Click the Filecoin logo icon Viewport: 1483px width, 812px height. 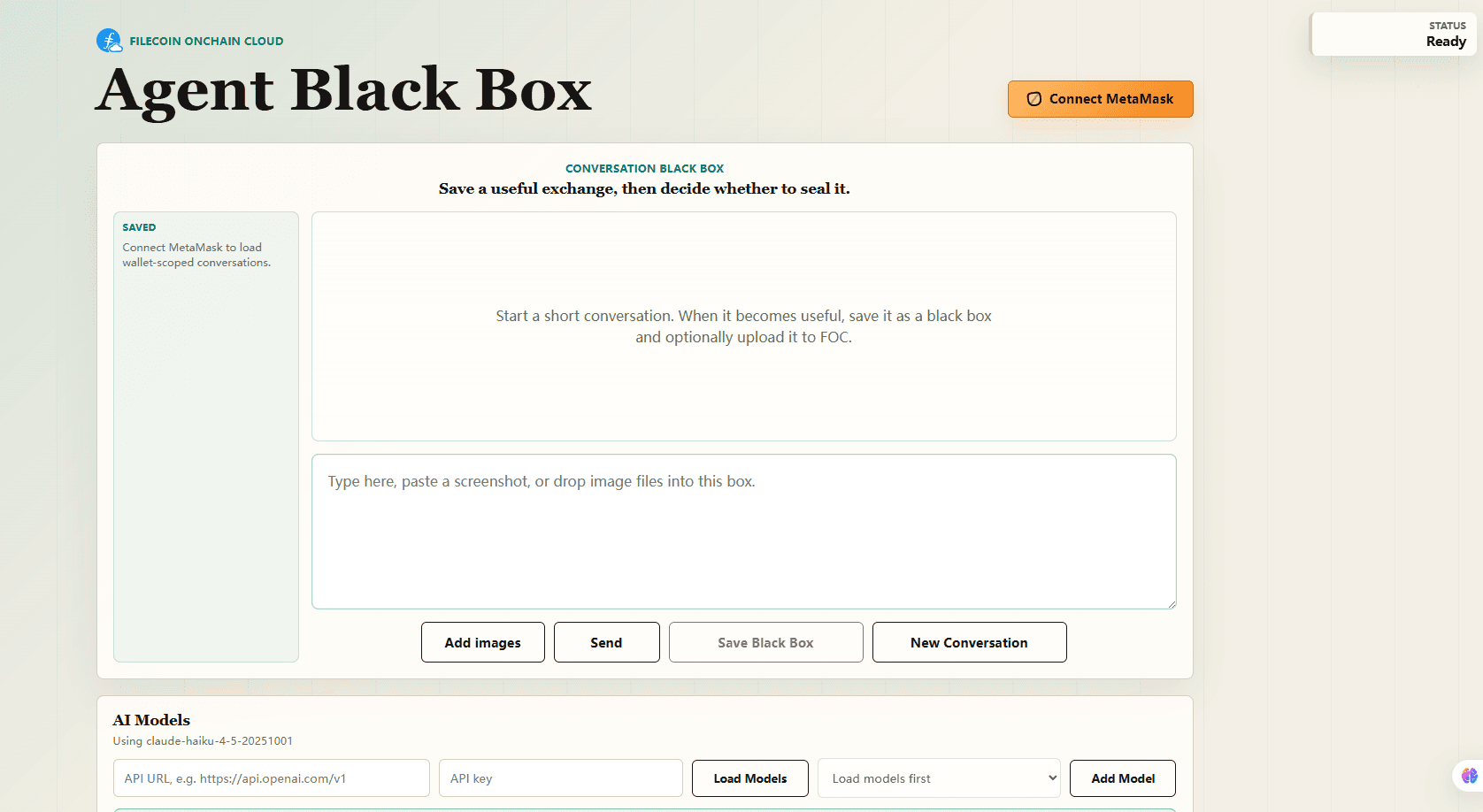109,41
